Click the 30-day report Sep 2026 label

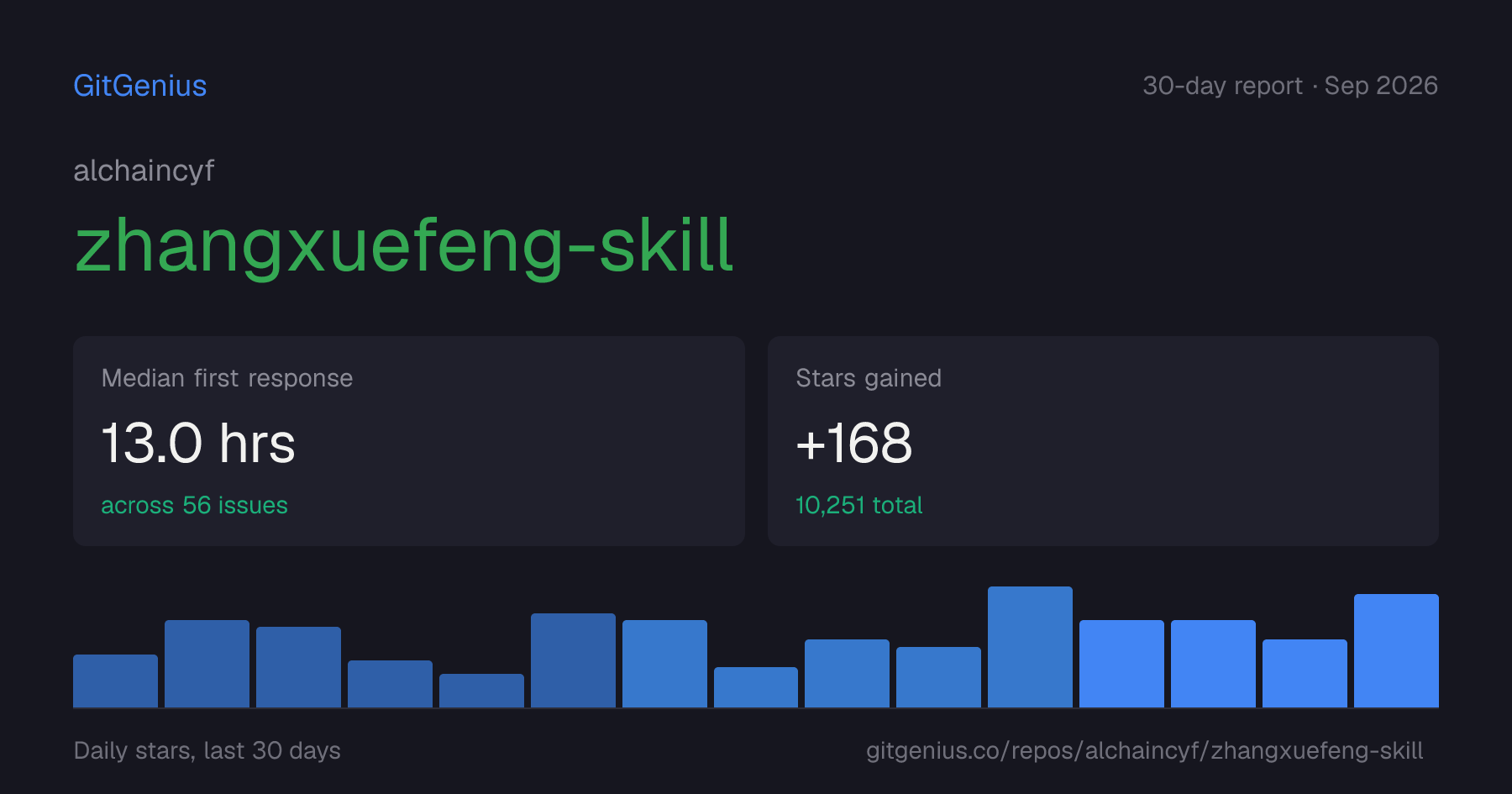tap(1290, 86)
